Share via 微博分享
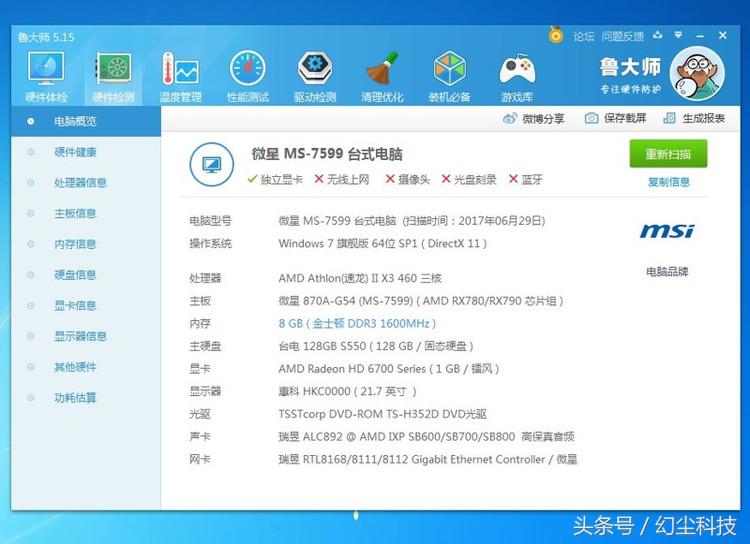Viewport: 750px width, 544px height. coord(534,119)
